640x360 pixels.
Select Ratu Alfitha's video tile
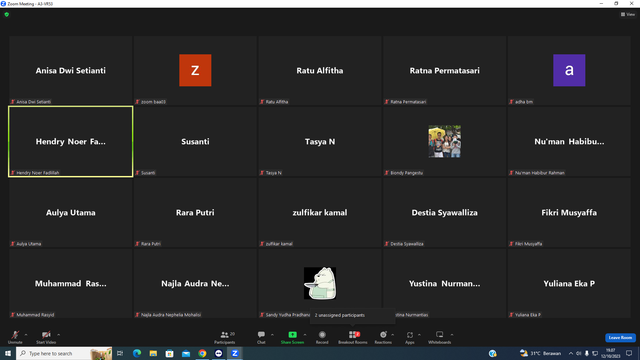point(320,71)
